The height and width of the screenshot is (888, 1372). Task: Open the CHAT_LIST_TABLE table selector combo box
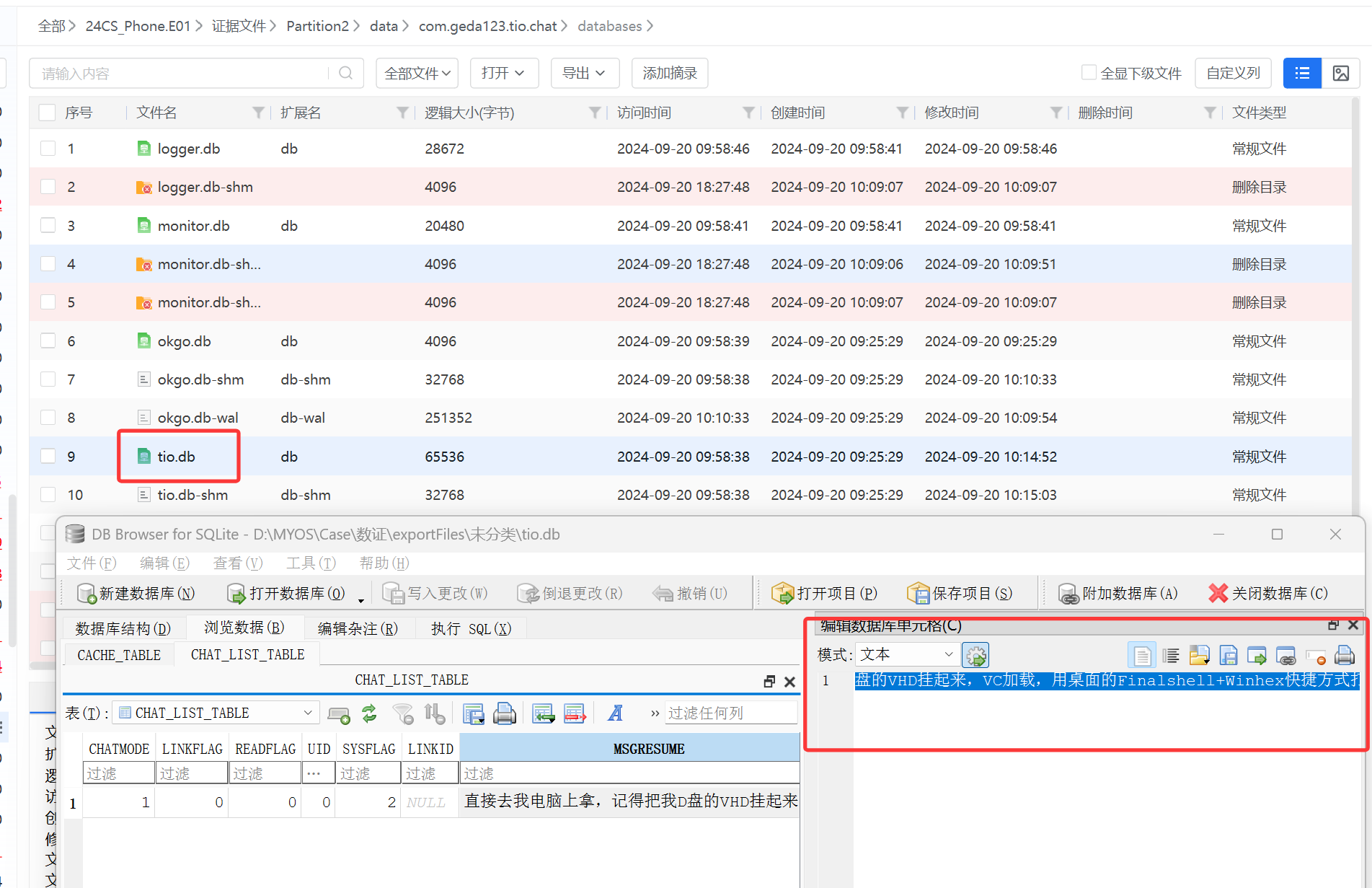pos(216,713)
